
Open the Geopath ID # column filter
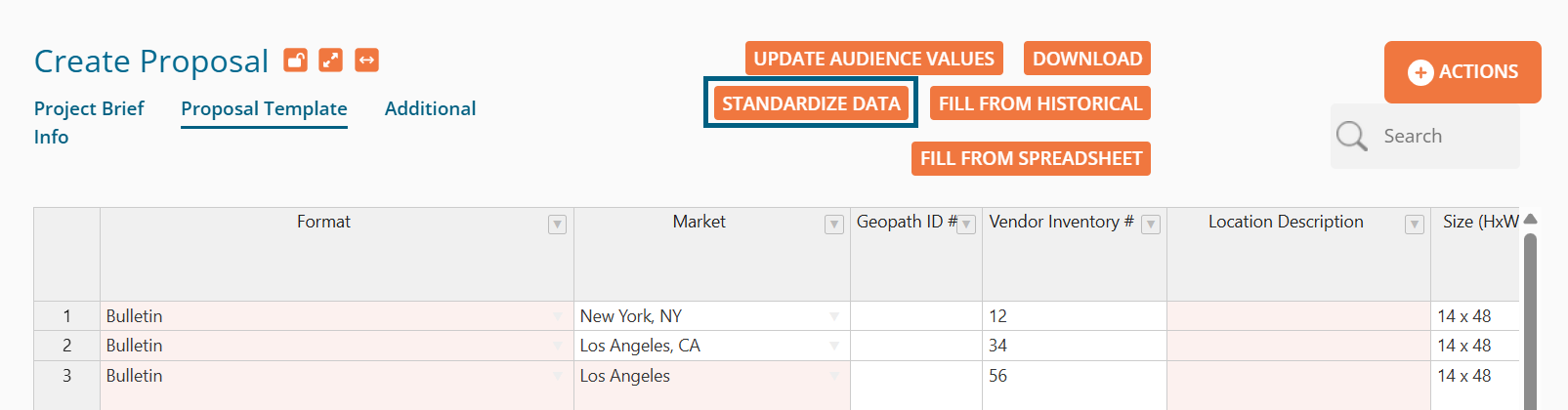(x=966, y=225)
